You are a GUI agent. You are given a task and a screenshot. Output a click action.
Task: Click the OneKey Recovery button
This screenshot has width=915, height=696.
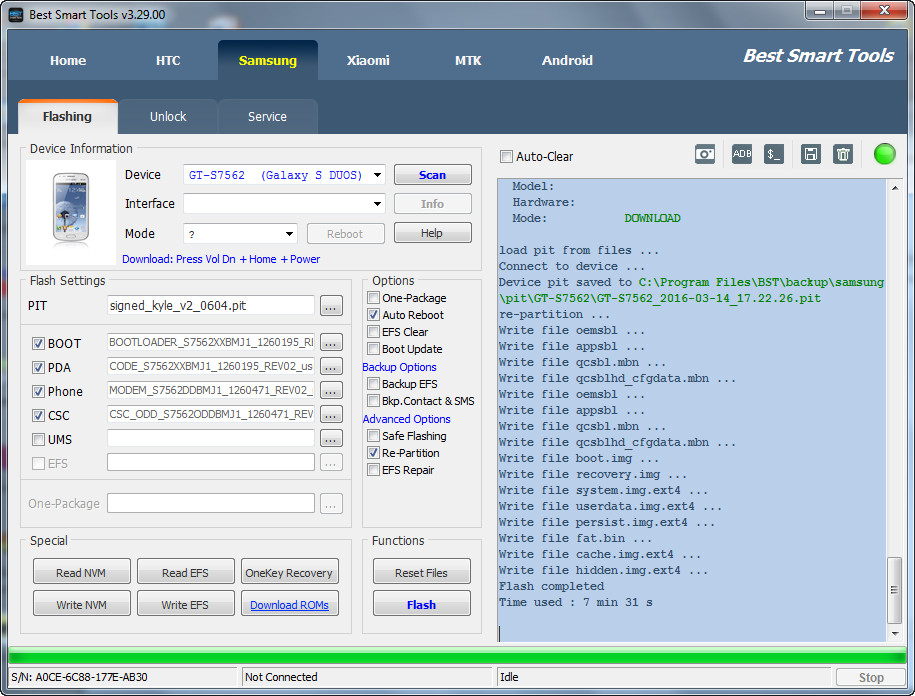click(289, 572)
